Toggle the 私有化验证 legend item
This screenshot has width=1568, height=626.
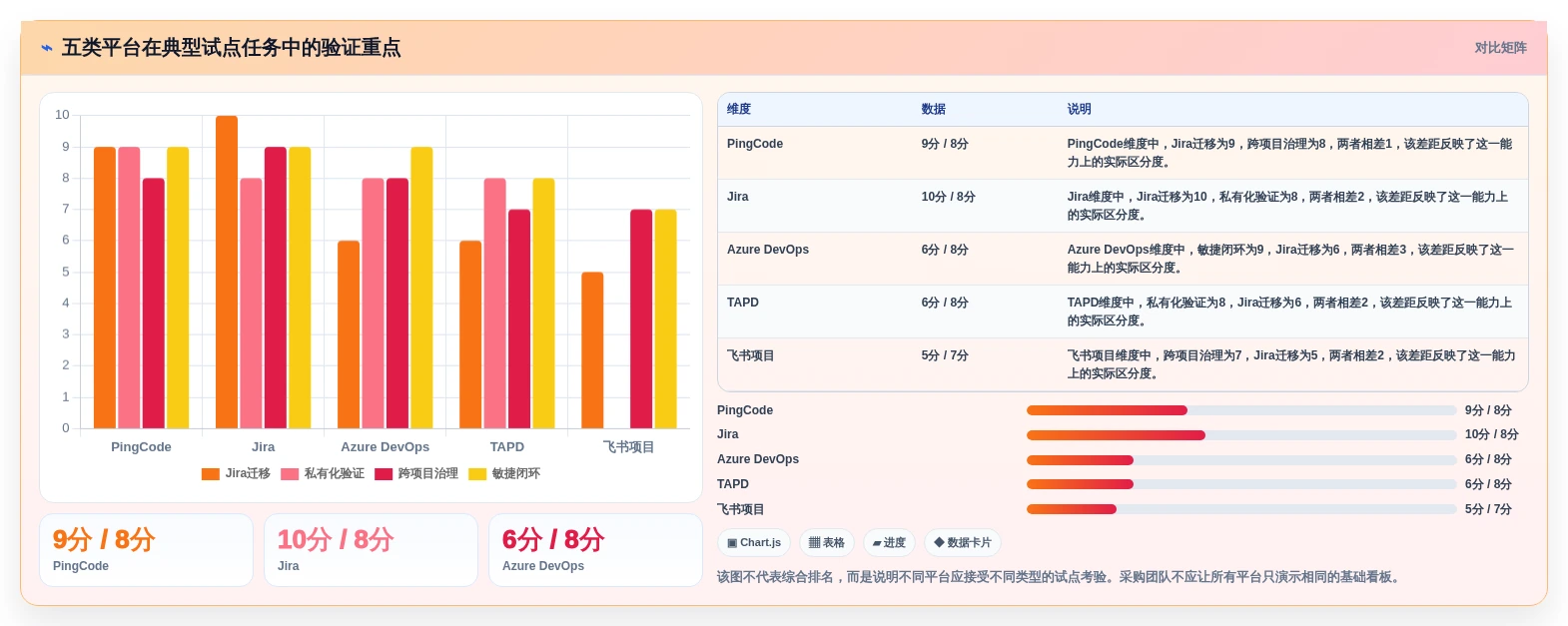point(323,474)
